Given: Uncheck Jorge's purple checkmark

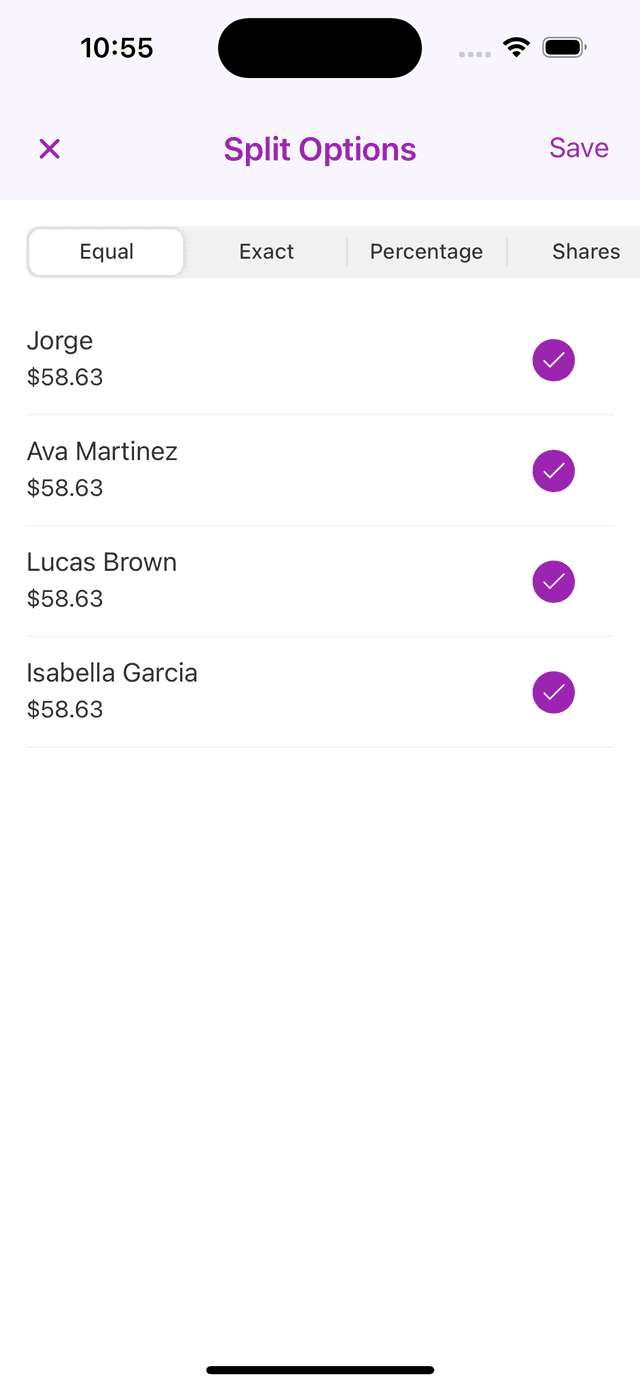Looking at the screenshot, I should tap(553, 360).
